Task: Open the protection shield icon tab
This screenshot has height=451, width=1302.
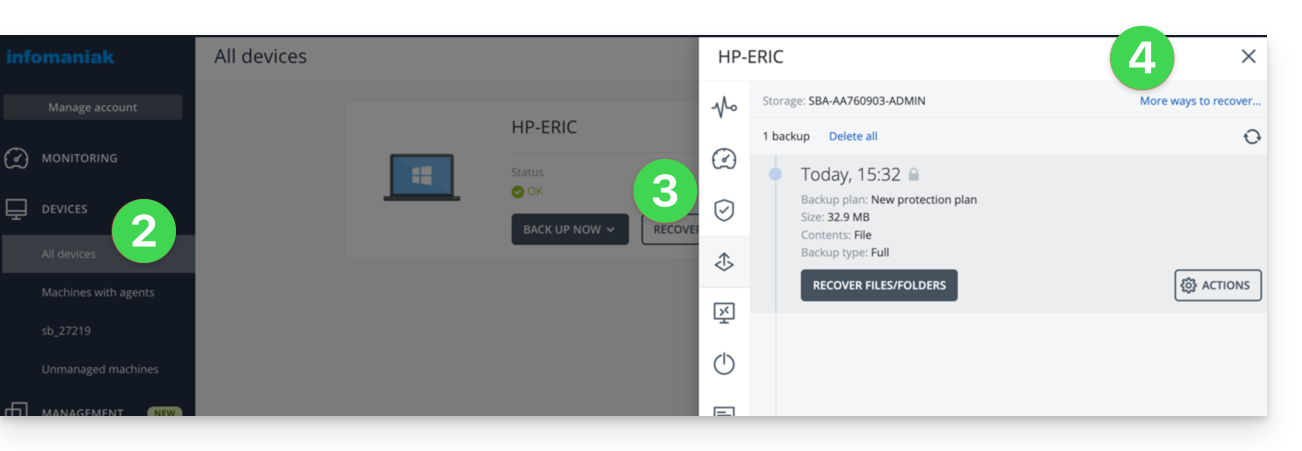Action: pyautogui.click(x=724, y=210)
